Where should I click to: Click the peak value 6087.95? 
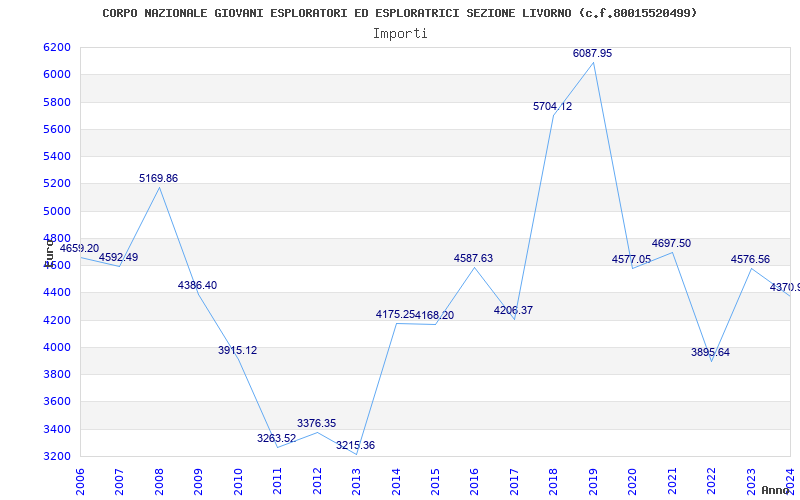tap(592, 54)
